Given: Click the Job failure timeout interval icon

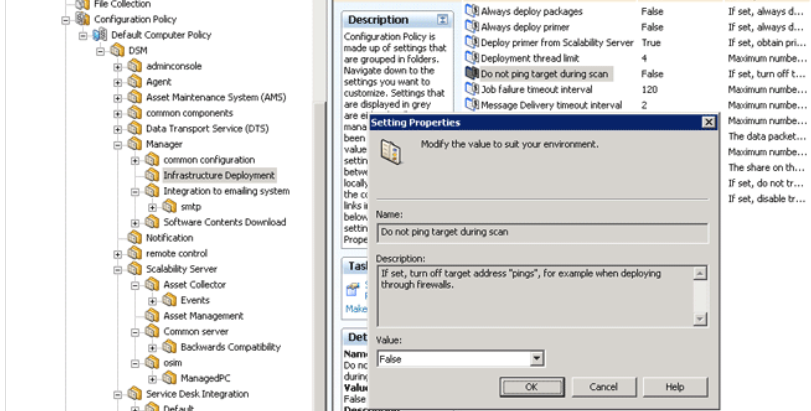Looking at the screenshot, I should [x=472, y=89].
